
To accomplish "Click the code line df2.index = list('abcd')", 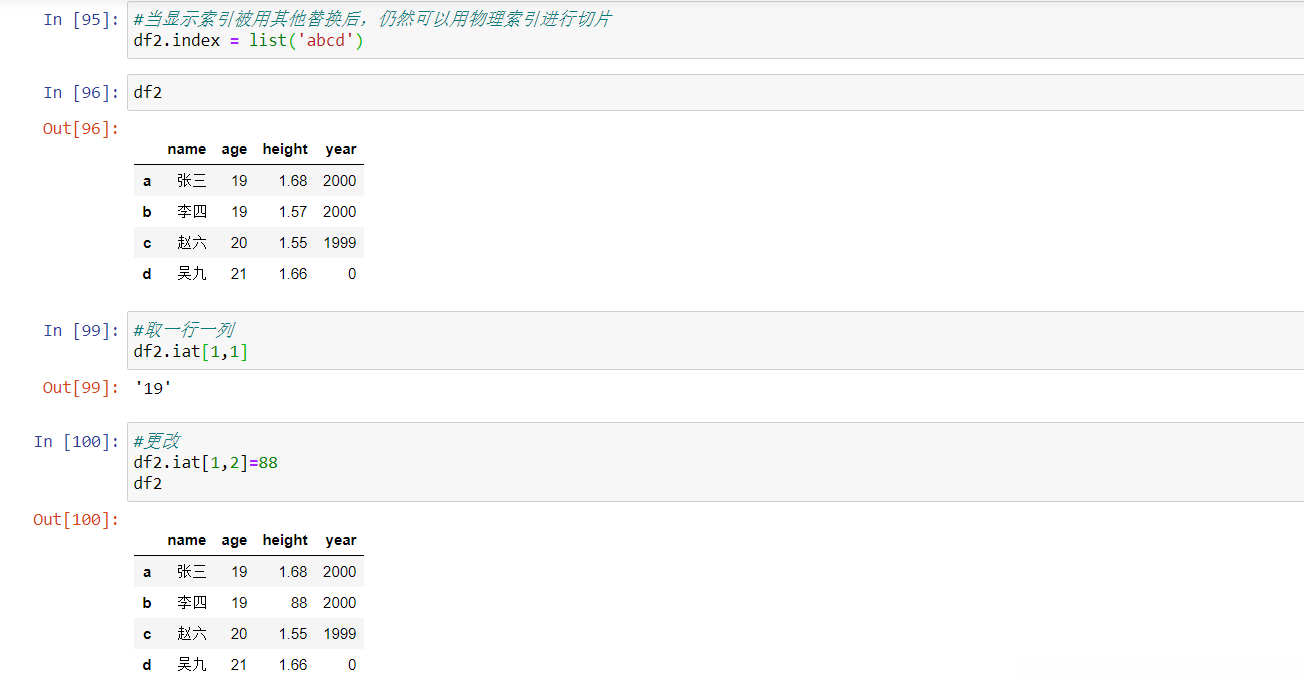I will click(x=248, y=42).
